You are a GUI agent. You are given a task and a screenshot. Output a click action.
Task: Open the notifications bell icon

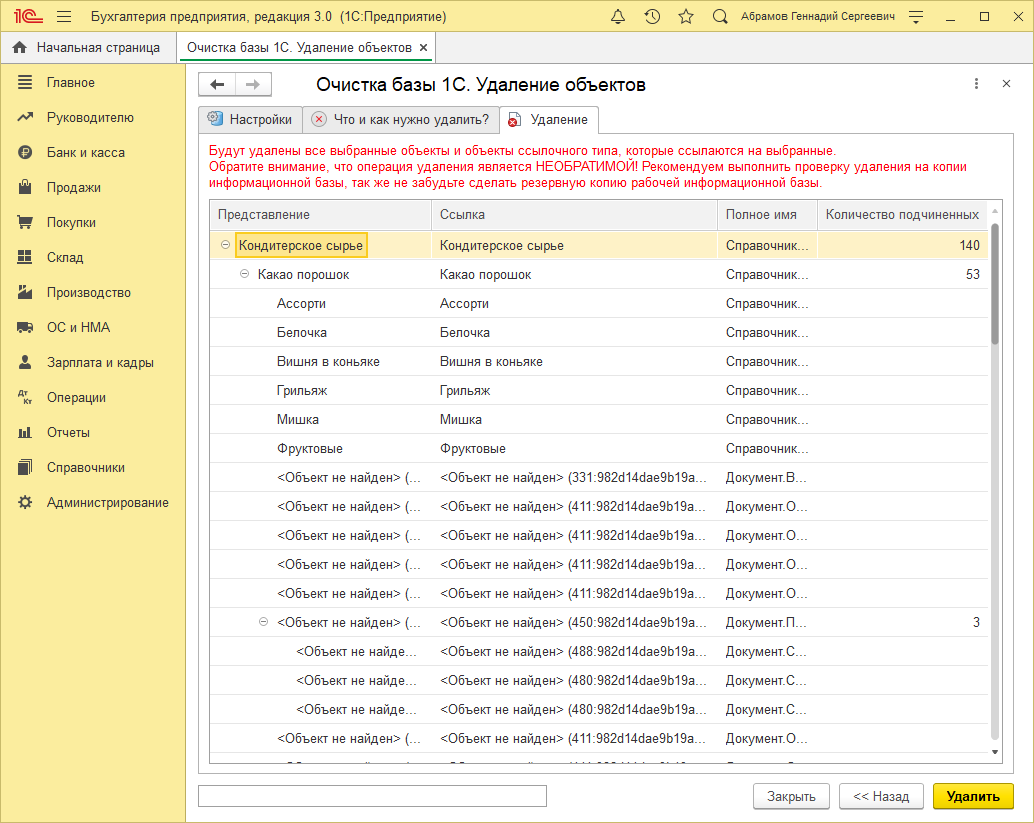[618, 17]
